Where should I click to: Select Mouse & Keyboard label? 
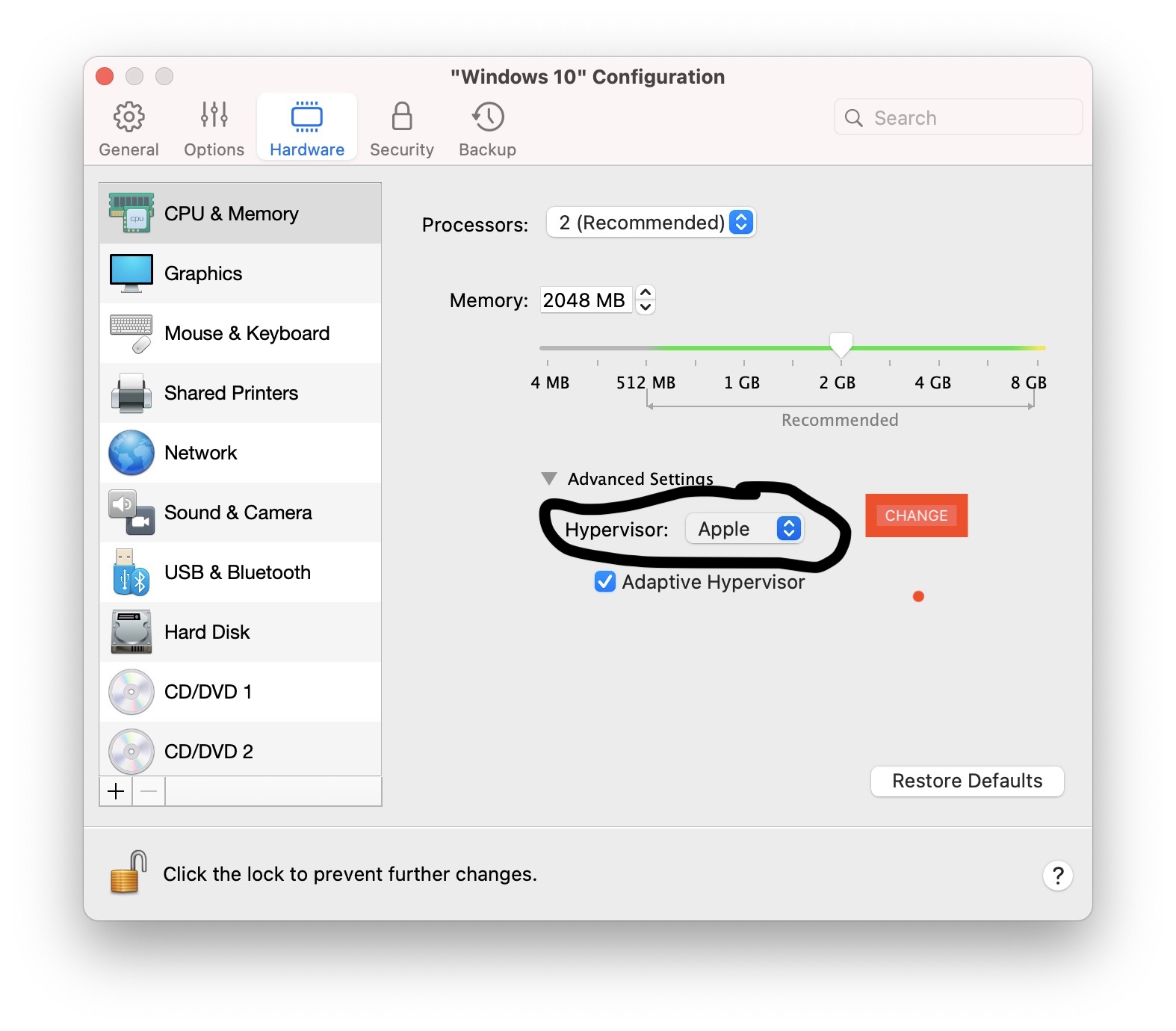tap(247, 333)
